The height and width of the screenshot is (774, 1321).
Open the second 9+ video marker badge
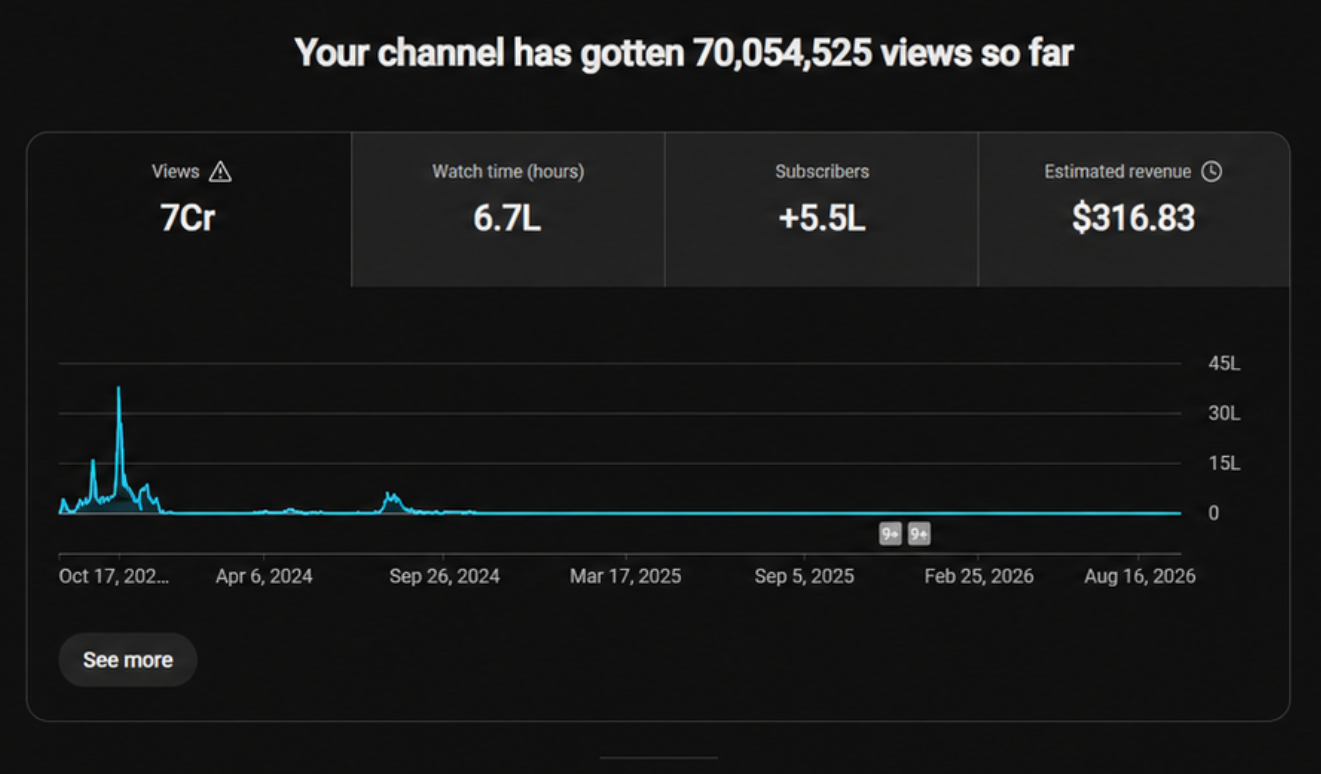(919, 534)
